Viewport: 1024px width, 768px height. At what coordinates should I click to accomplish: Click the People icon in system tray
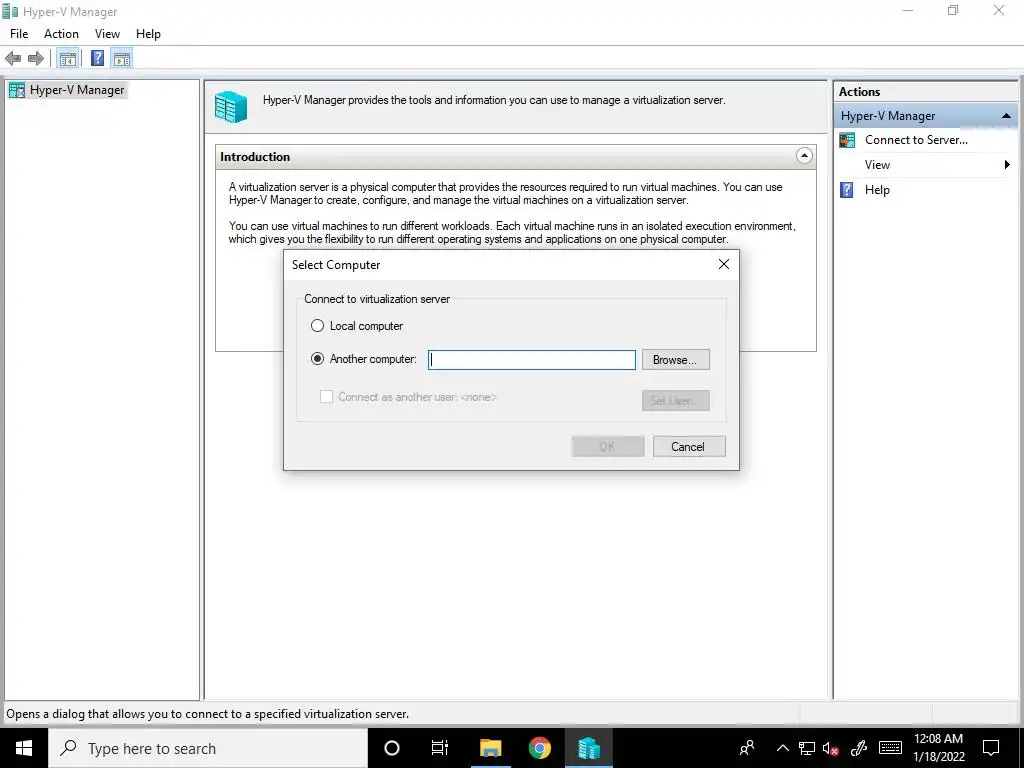tap(746, 748)
